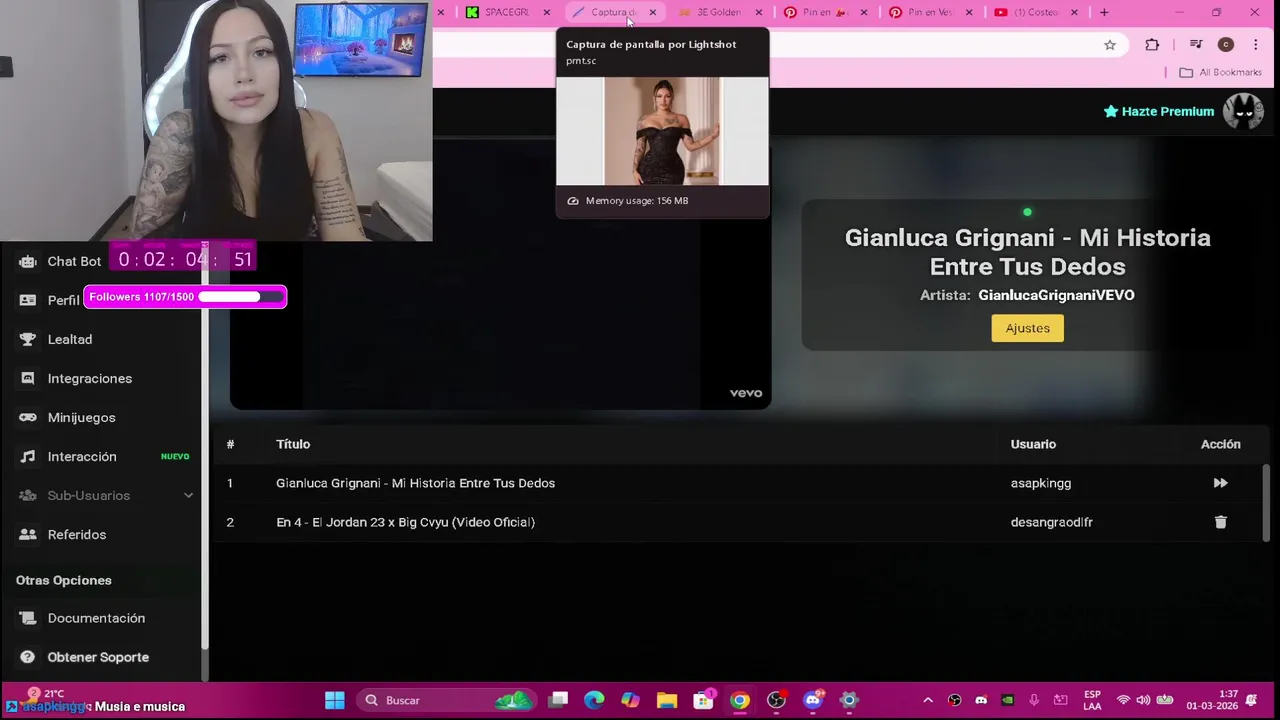Screen dimensions: 1280x720
Task: Open the Chrome extensions puzzle icon
Action: coord(1152,44)
